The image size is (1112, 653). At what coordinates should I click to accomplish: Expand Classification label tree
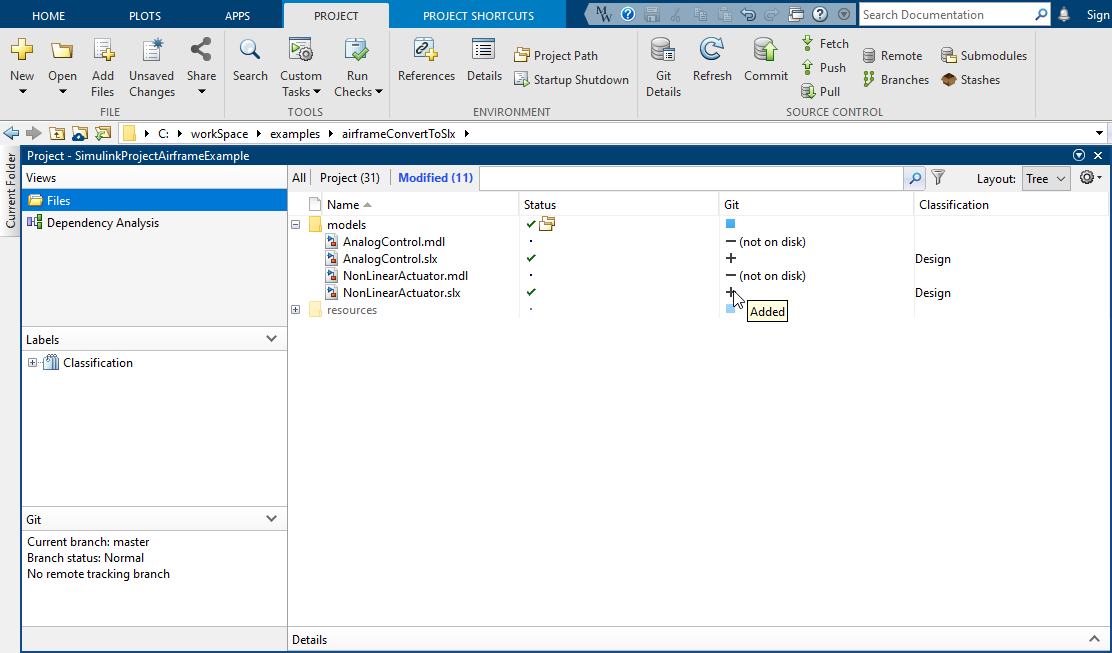point(32,363)
